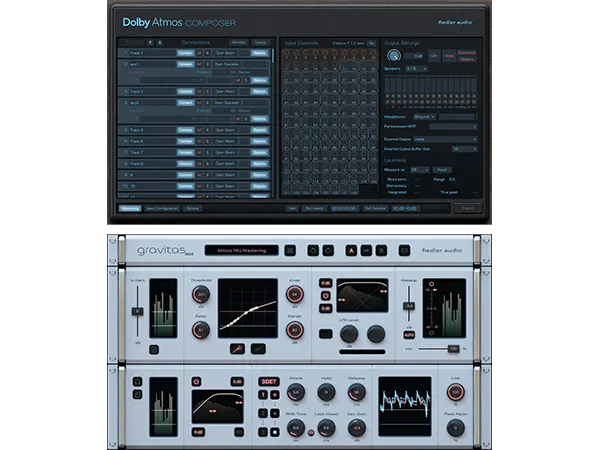600x450 pixels.
Task: Switch to the Input Configuration tab
Action: (x=162, y=209)
